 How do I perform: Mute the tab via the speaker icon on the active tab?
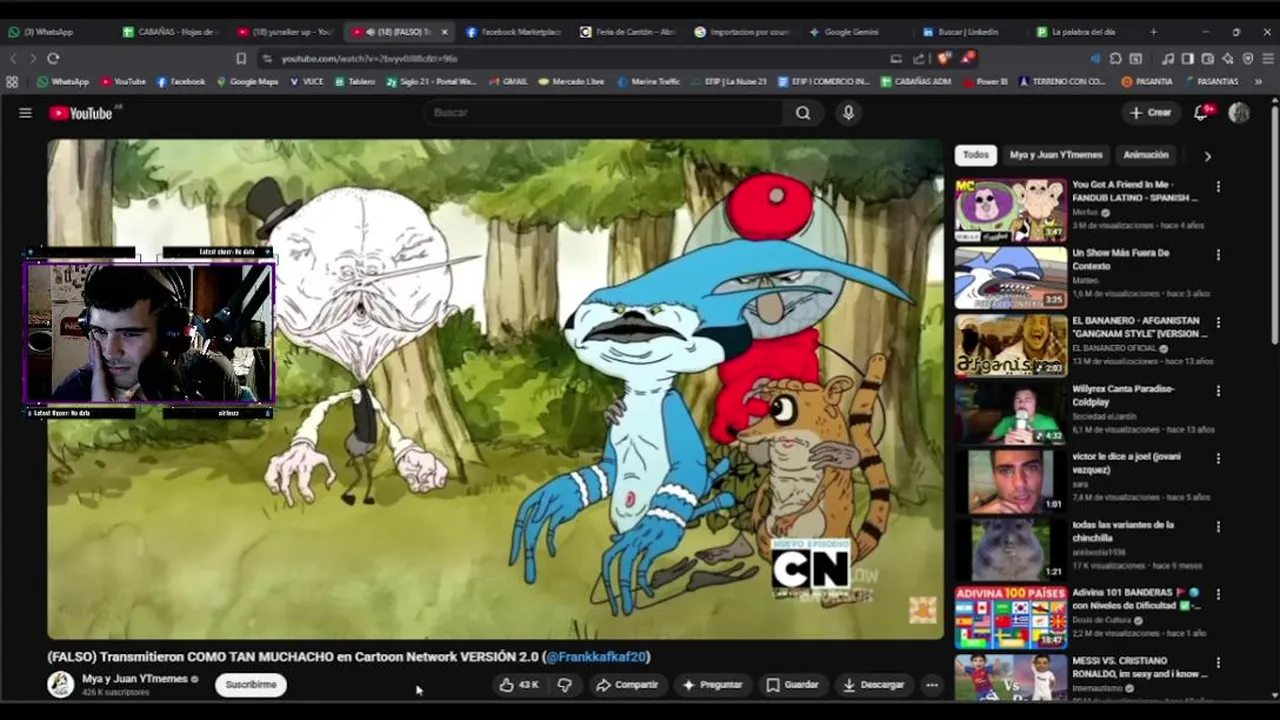point(370,32)
